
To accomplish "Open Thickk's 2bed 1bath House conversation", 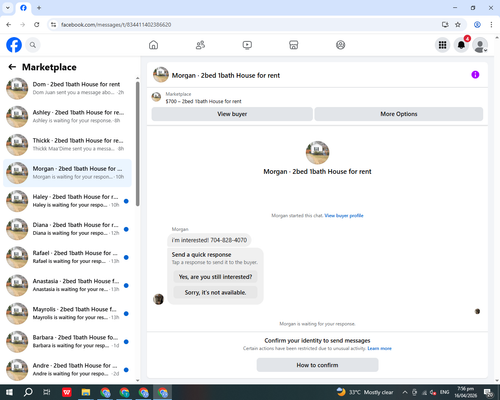I will 67,145.
